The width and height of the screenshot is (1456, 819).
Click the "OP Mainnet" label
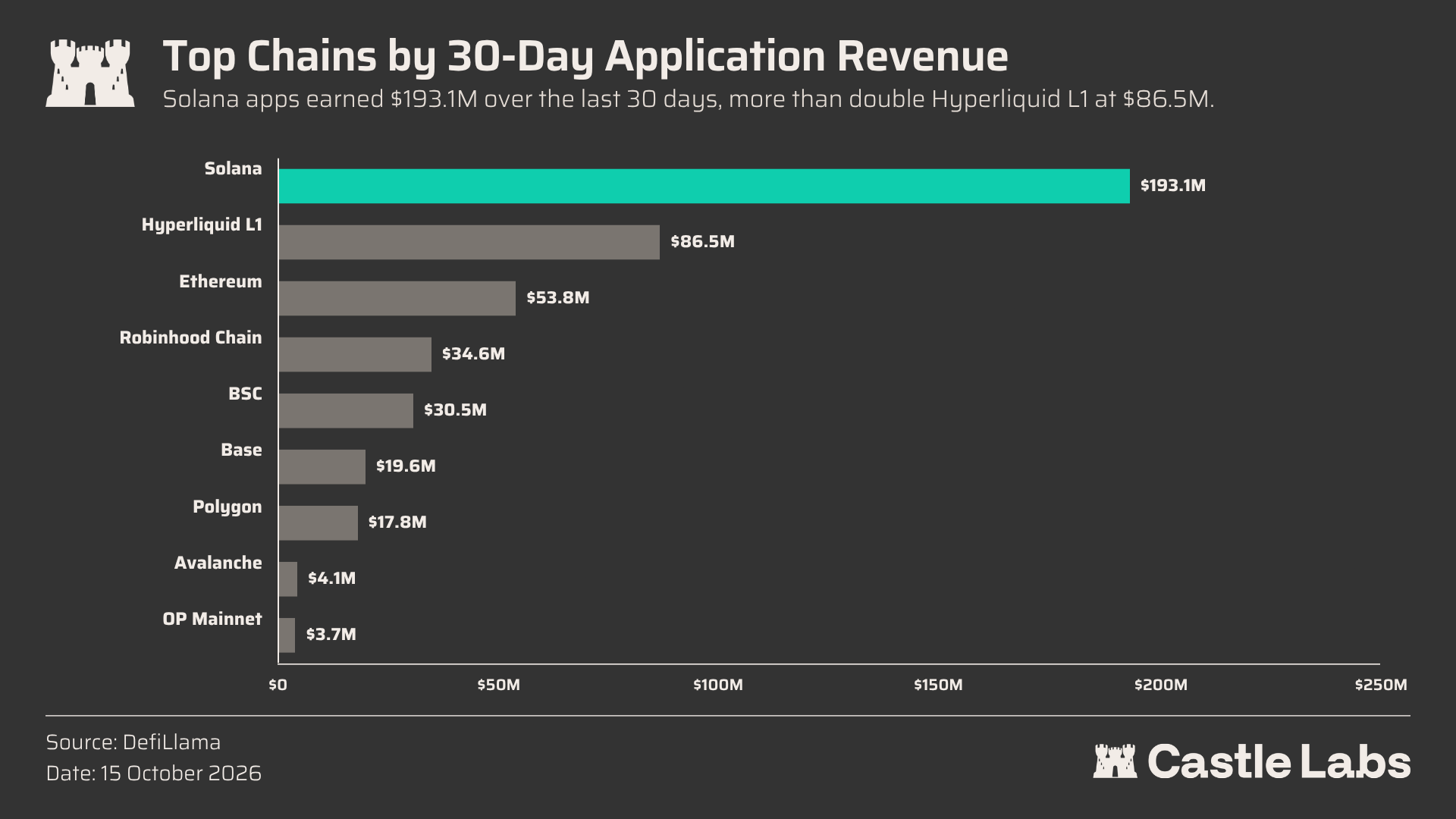(212, 619)
